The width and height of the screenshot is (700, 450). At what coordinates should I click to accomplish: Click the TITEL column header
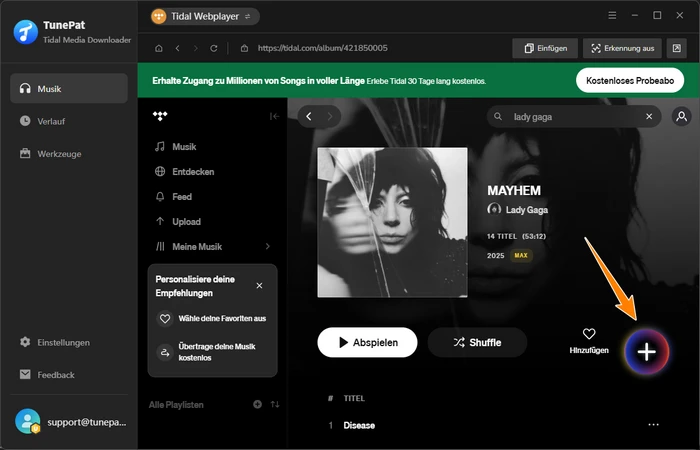(x=354, y=398)
